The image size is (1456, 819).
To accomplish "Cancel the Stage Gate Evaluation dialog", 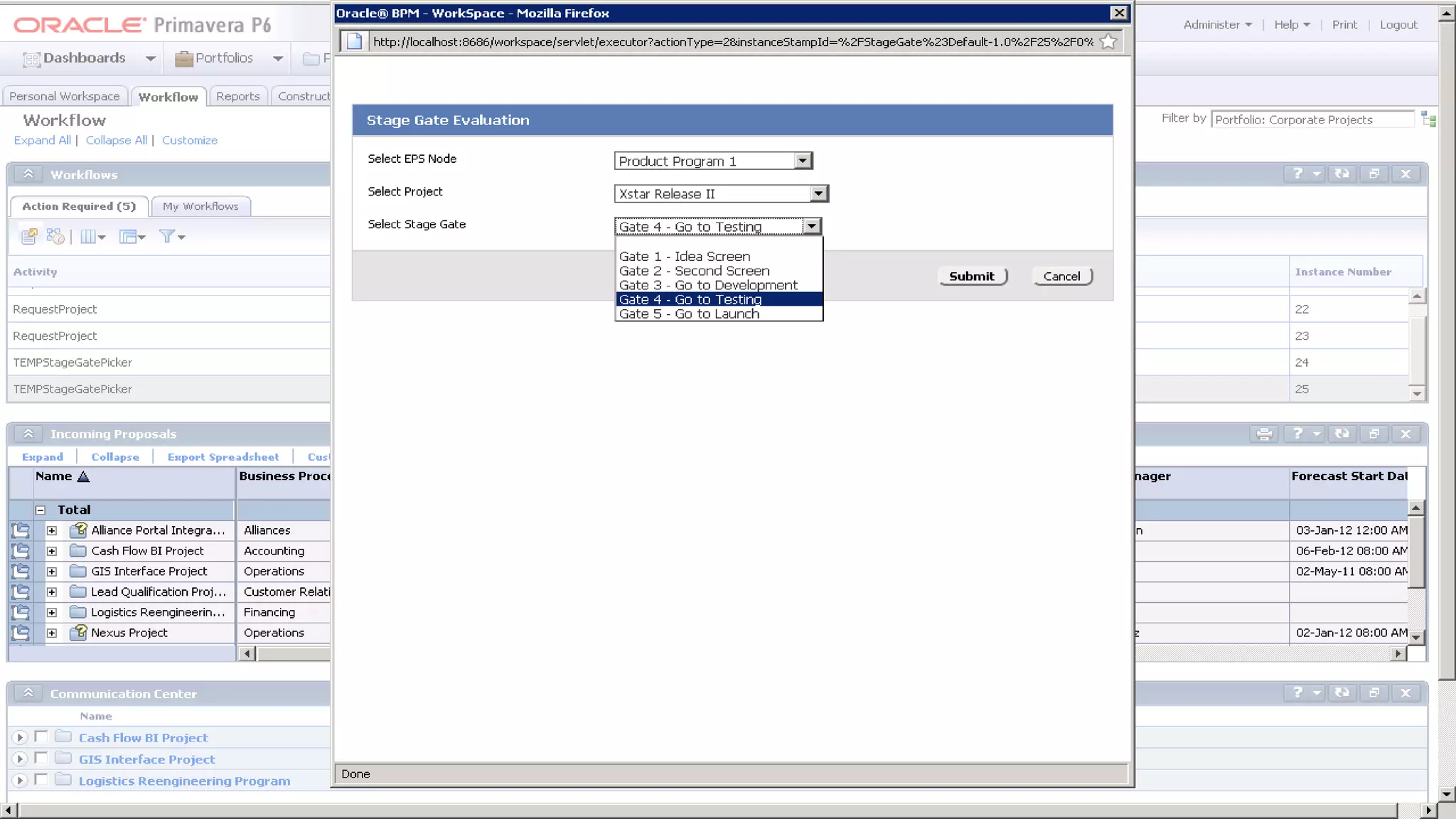I will pos(1061,276).
